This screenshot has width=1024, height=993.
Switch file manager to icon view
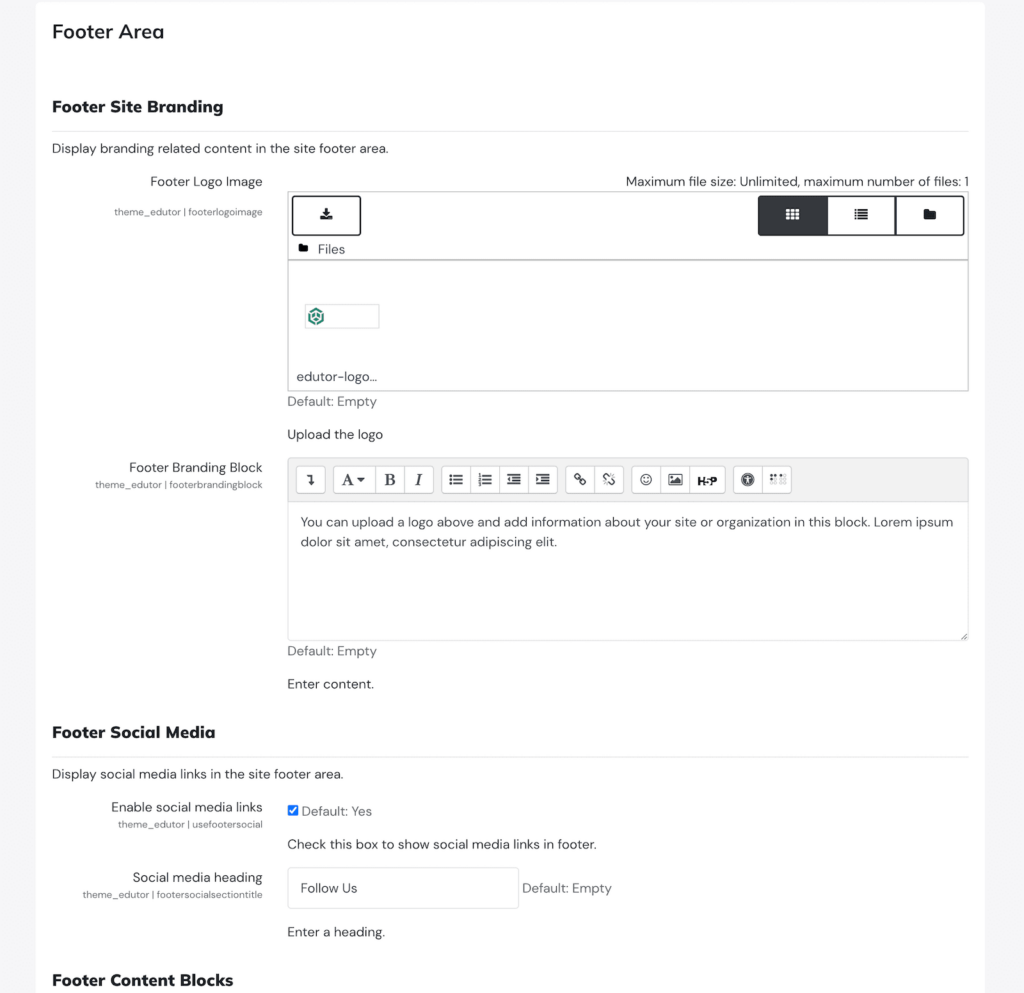792,214
